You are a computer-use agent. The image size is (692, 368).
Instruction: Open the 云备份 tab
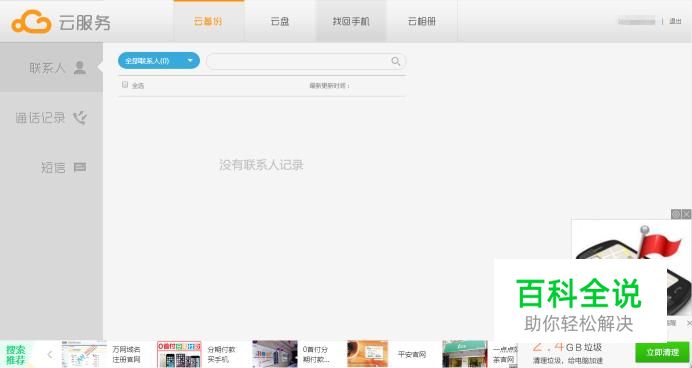pos(208,21)
